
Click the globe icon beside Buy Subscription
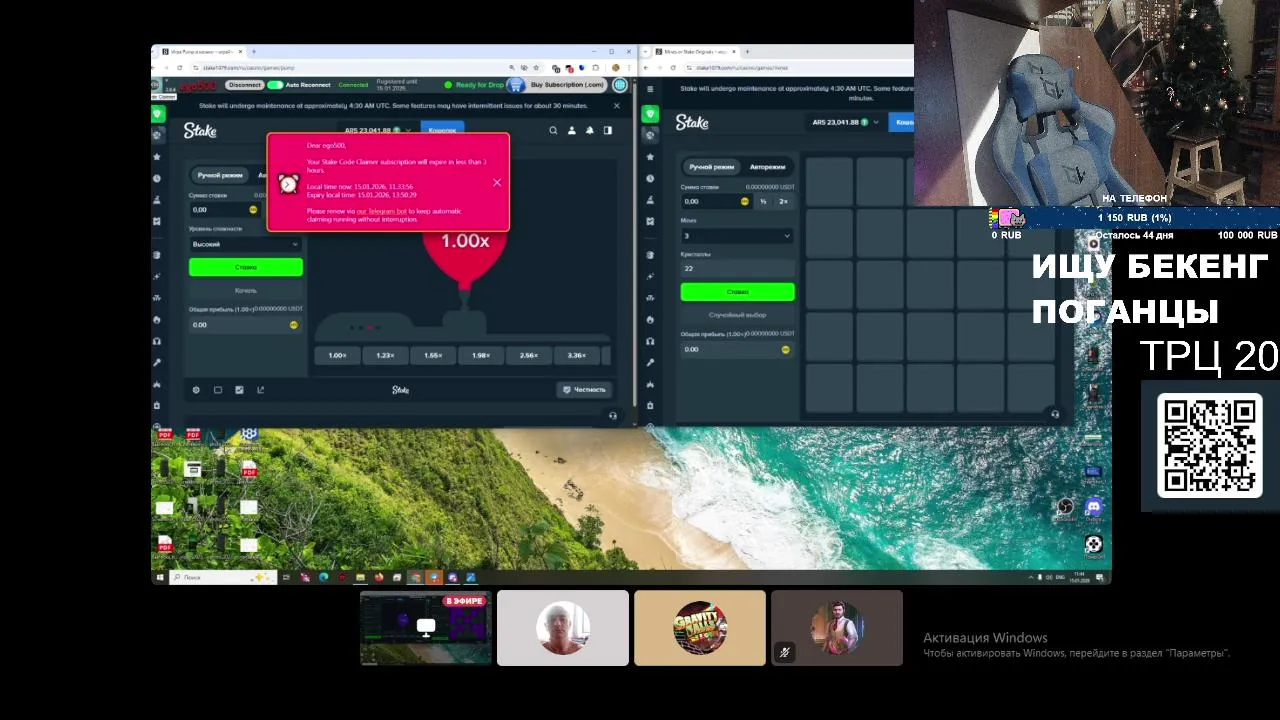[620, 85]
